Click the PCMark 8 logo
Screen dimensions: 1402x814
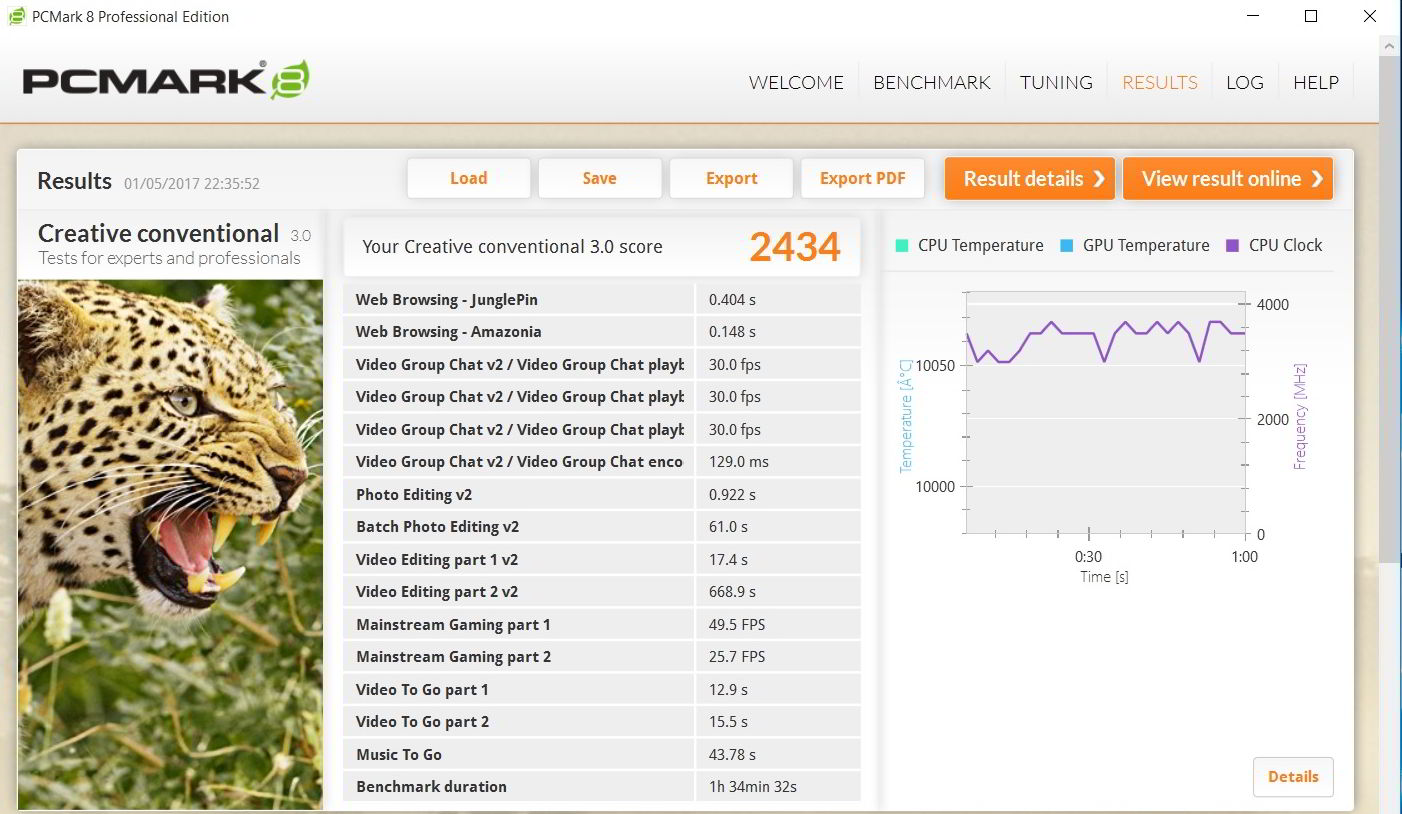(x=166, y=80)
